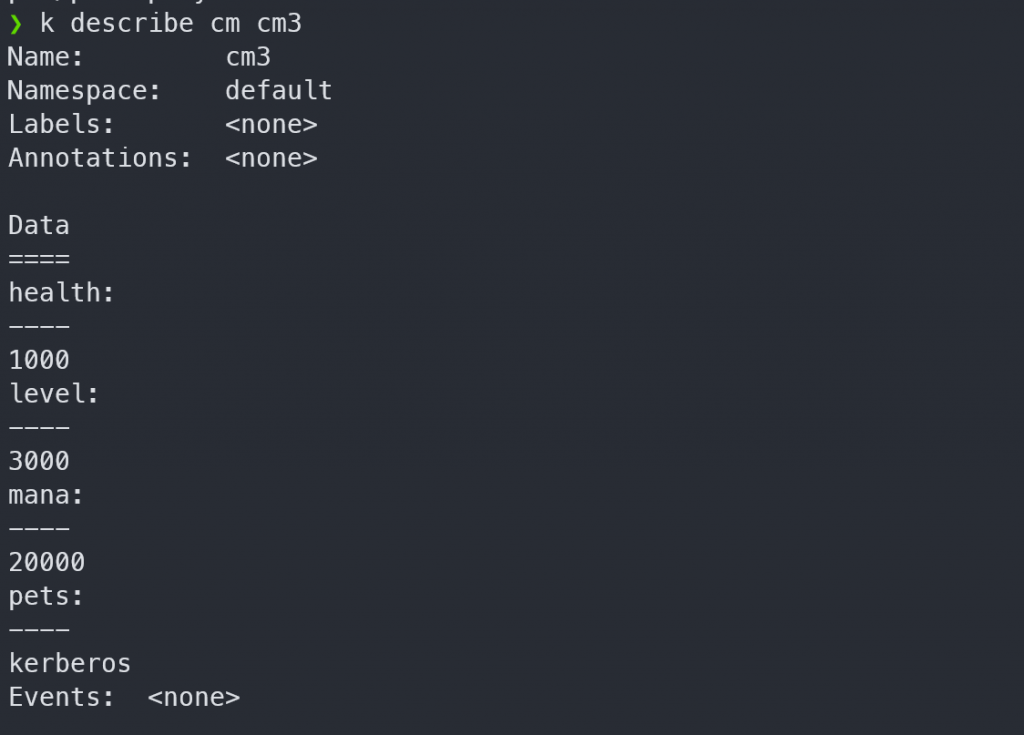This screenshot has height=735, width=1024.
Task: Click the Labels <none> value
Action: coord(272,125)
